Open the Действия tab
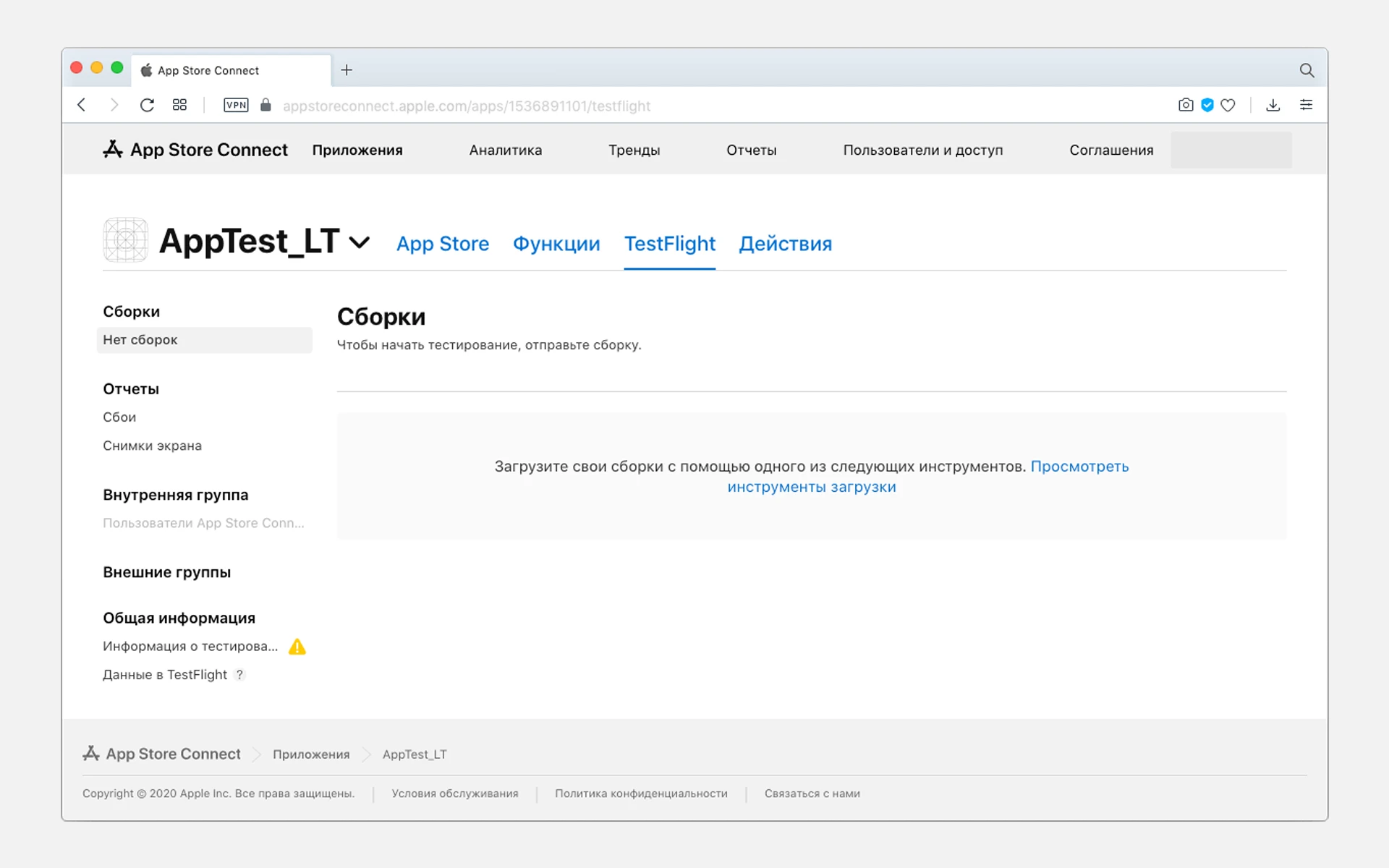This screenshot has width=1389, height=868. click(x=785, y=244)
